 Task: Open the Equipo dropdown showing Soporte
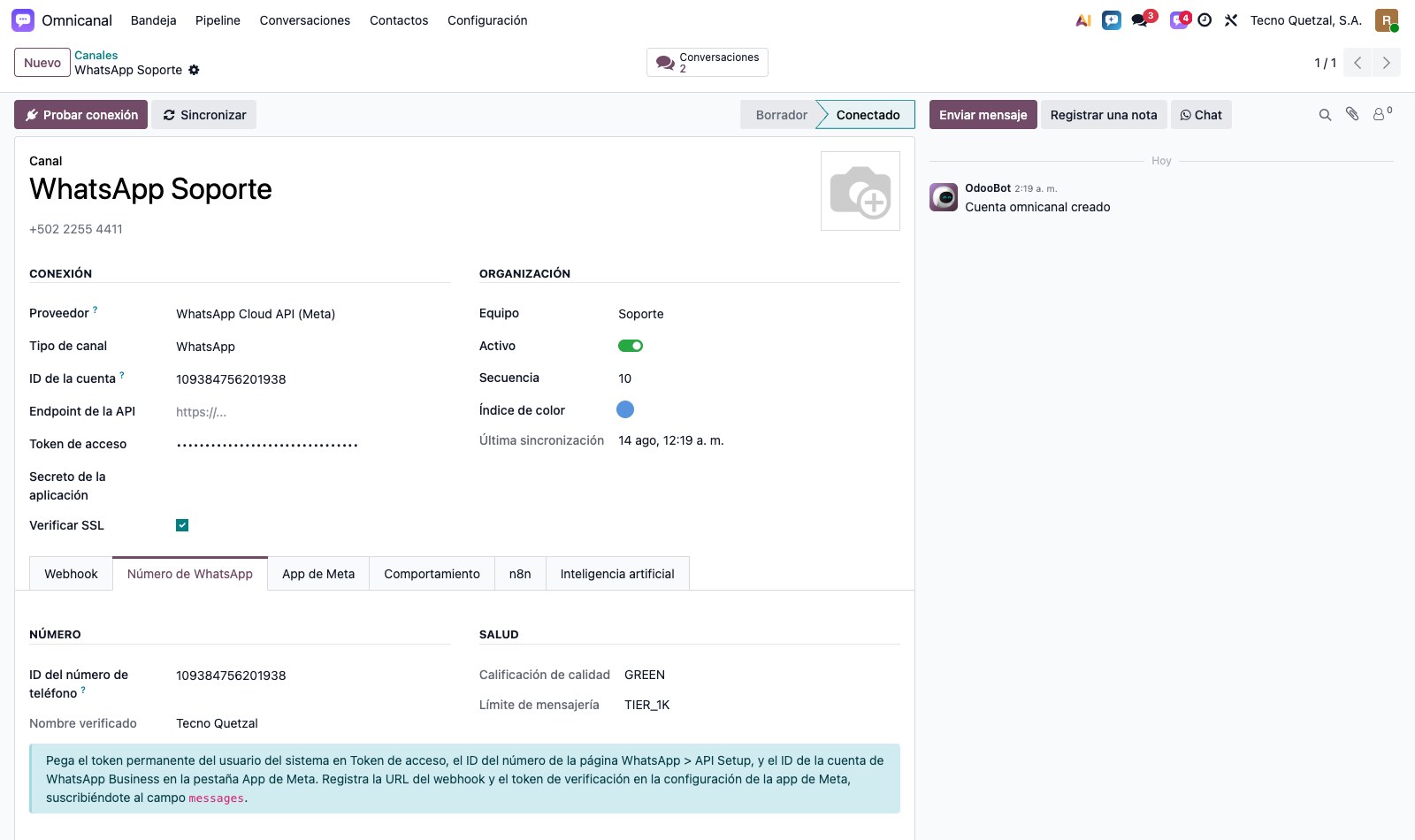coord(759,314)
